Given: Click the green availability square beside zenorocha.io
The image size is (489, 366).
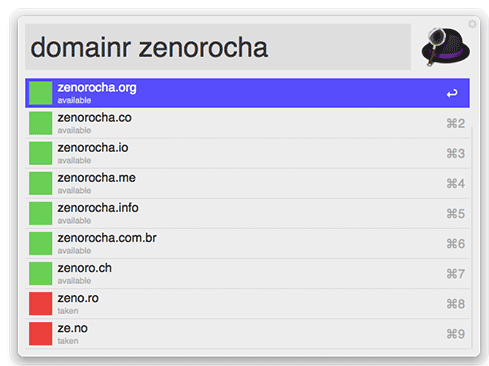Looking at the screenshot, I should click(x=40, y=153).
